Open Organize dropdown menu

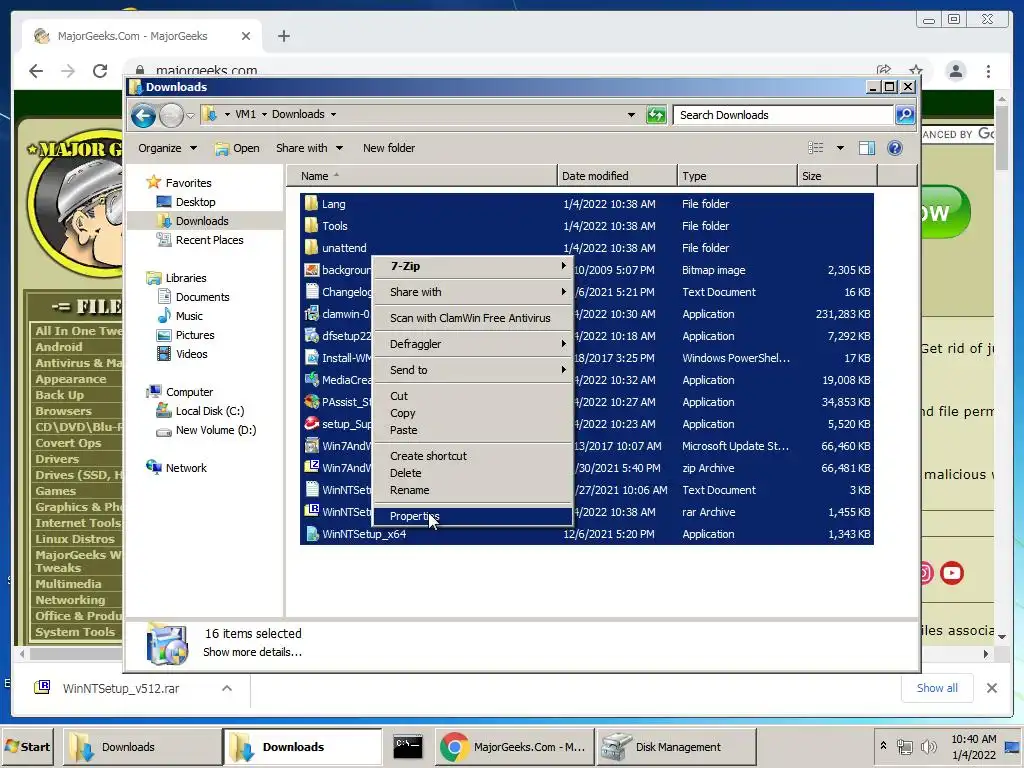pyautogui.click(x=167, y=148)
